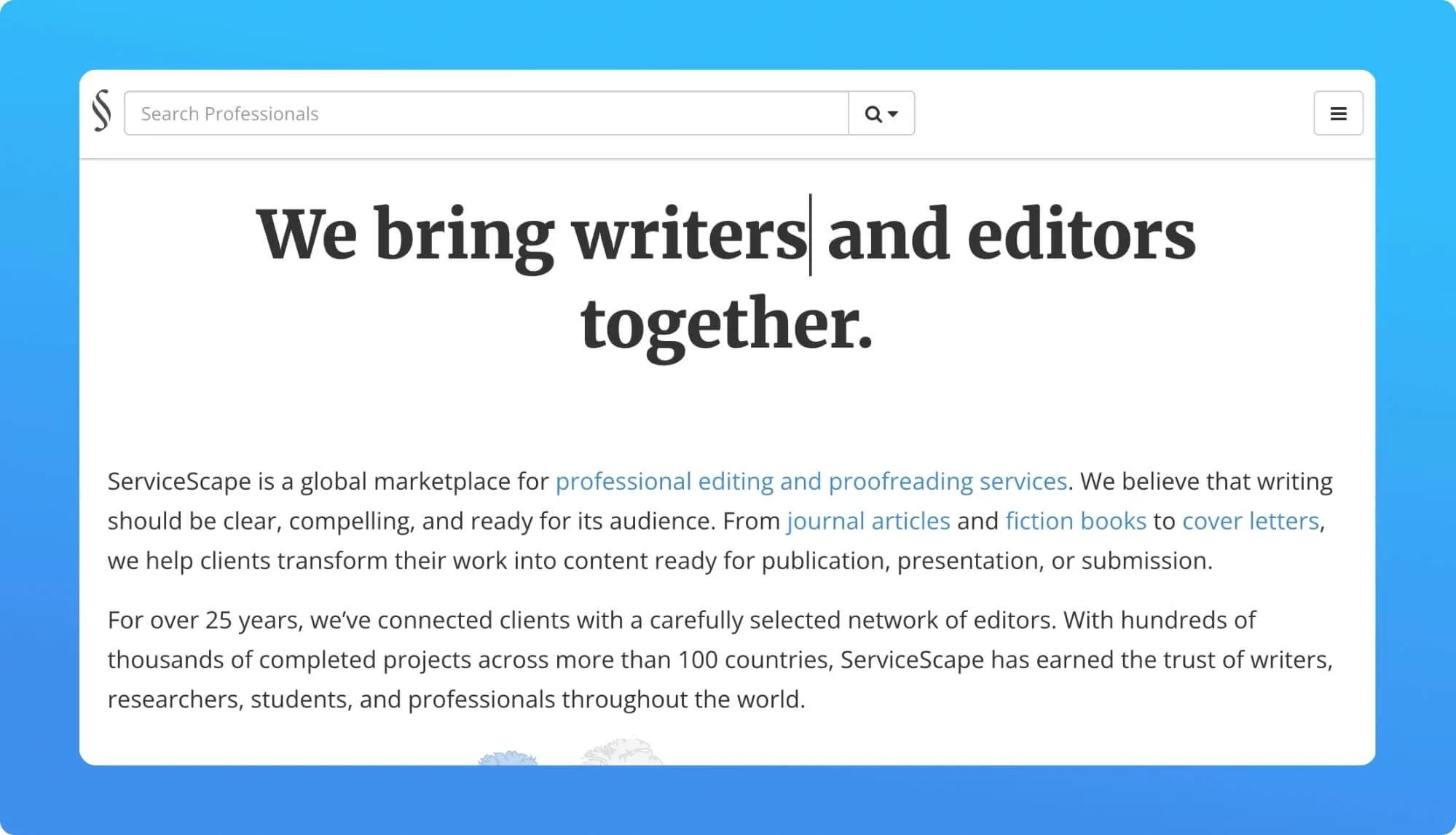Open professional editing and proofreading services link
The image size is (1456, 835).
pos(811,481)
